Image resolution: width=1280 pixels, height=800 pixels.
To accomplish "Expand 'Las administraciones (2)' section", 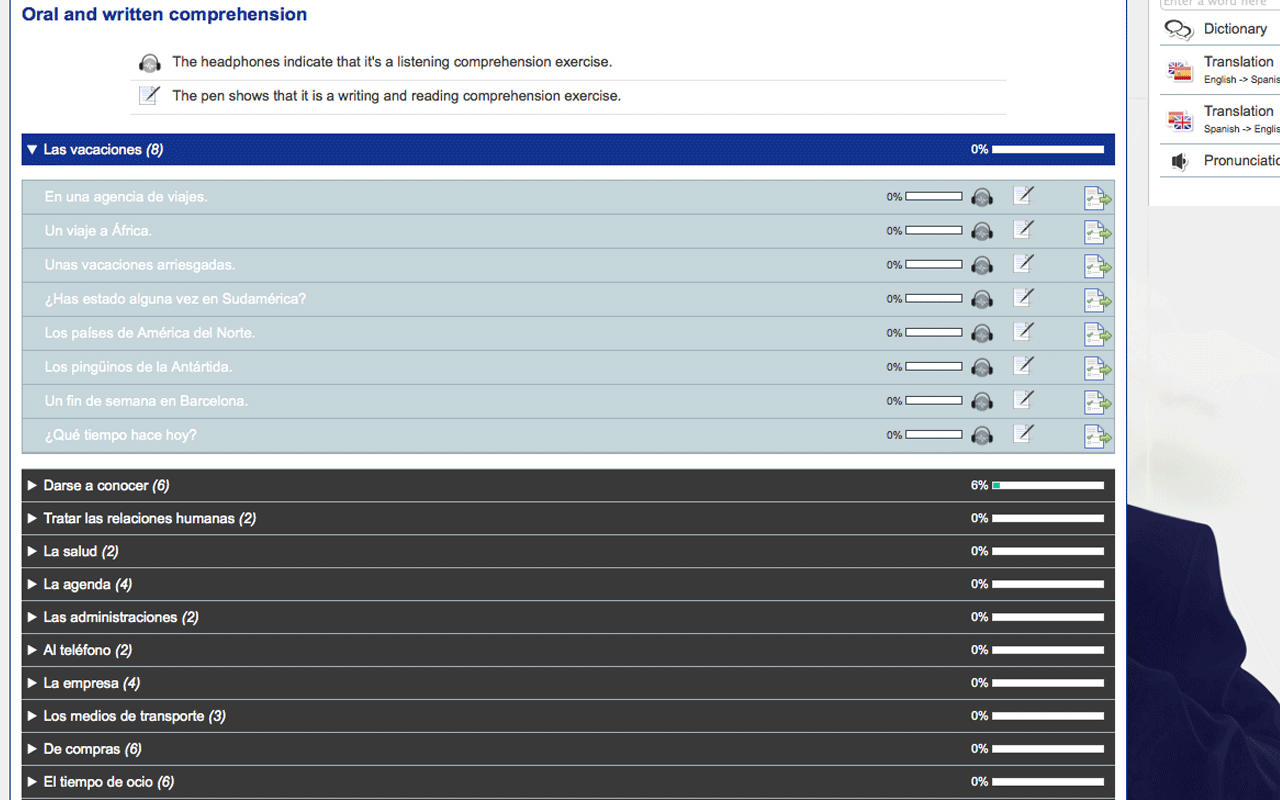I will [568, 618].
